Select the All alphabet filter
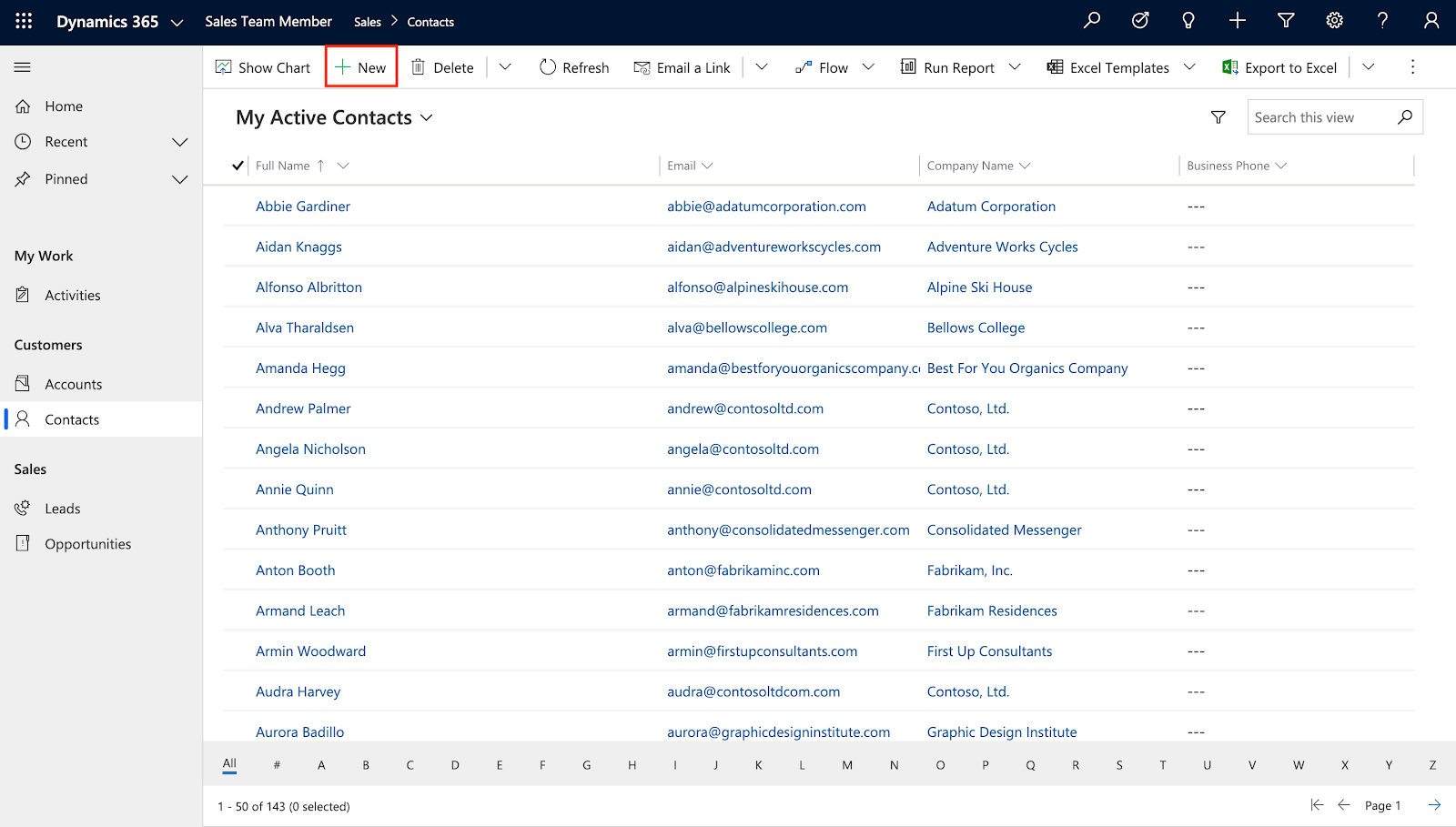The height and width of the screenshot is (827, 1456). click(229, 764)
